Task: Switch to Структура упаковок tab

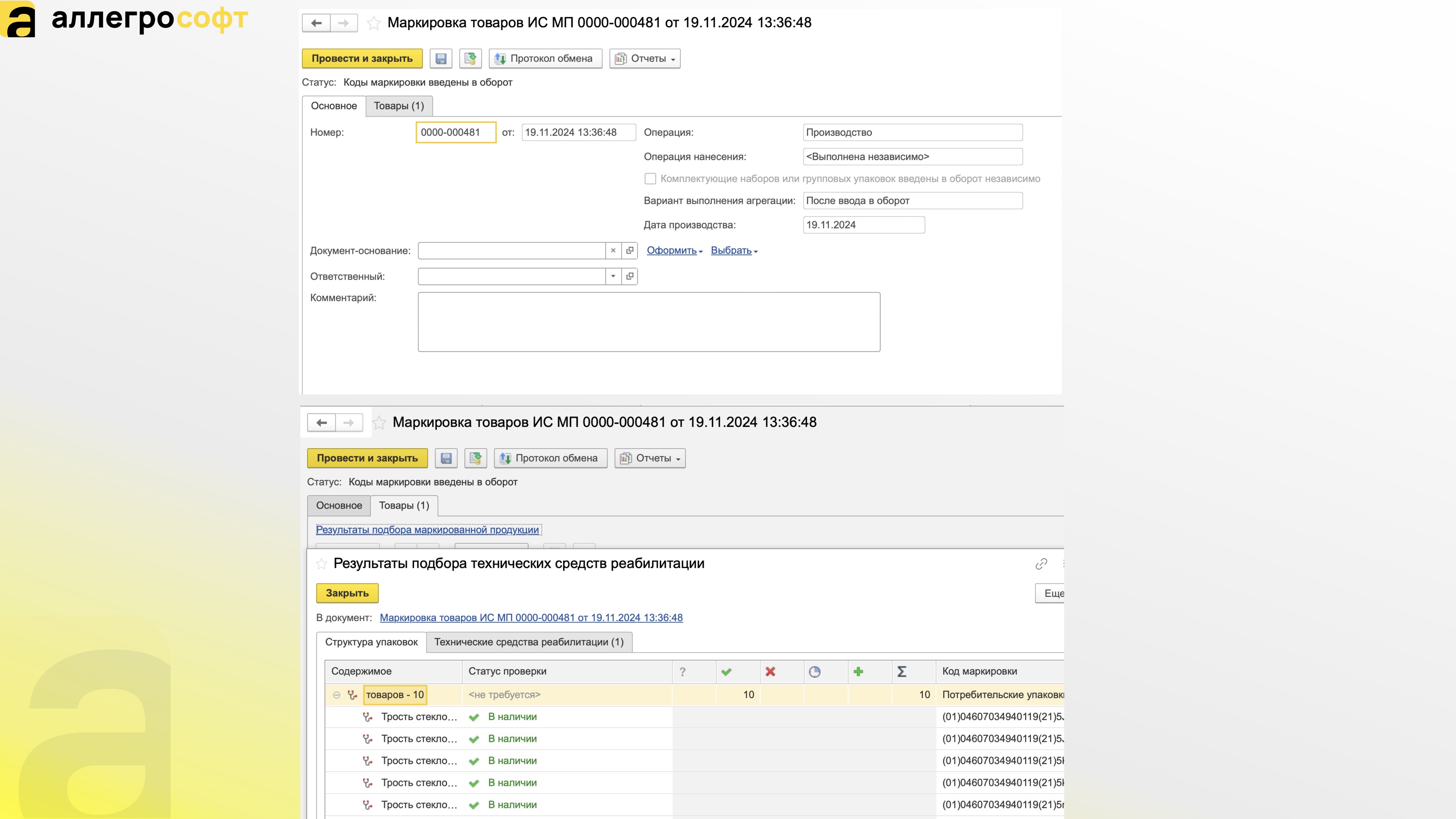Action: tap(371, 643)
